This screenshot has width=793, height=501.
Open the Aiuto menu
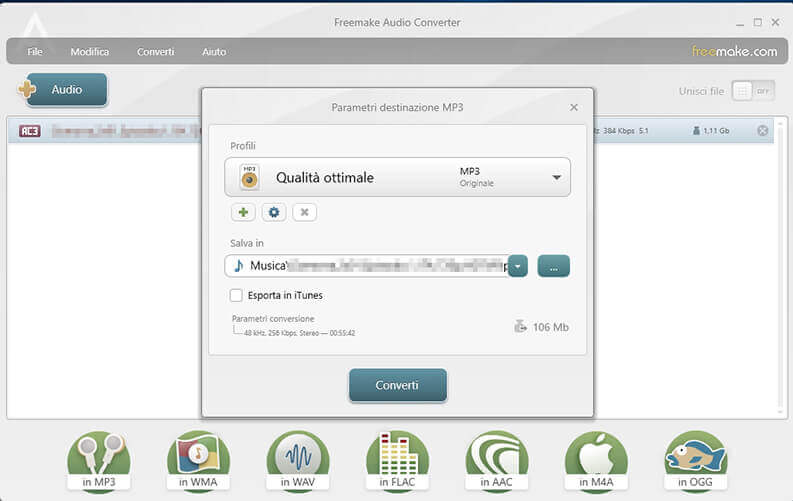click(x=214, y=52)
